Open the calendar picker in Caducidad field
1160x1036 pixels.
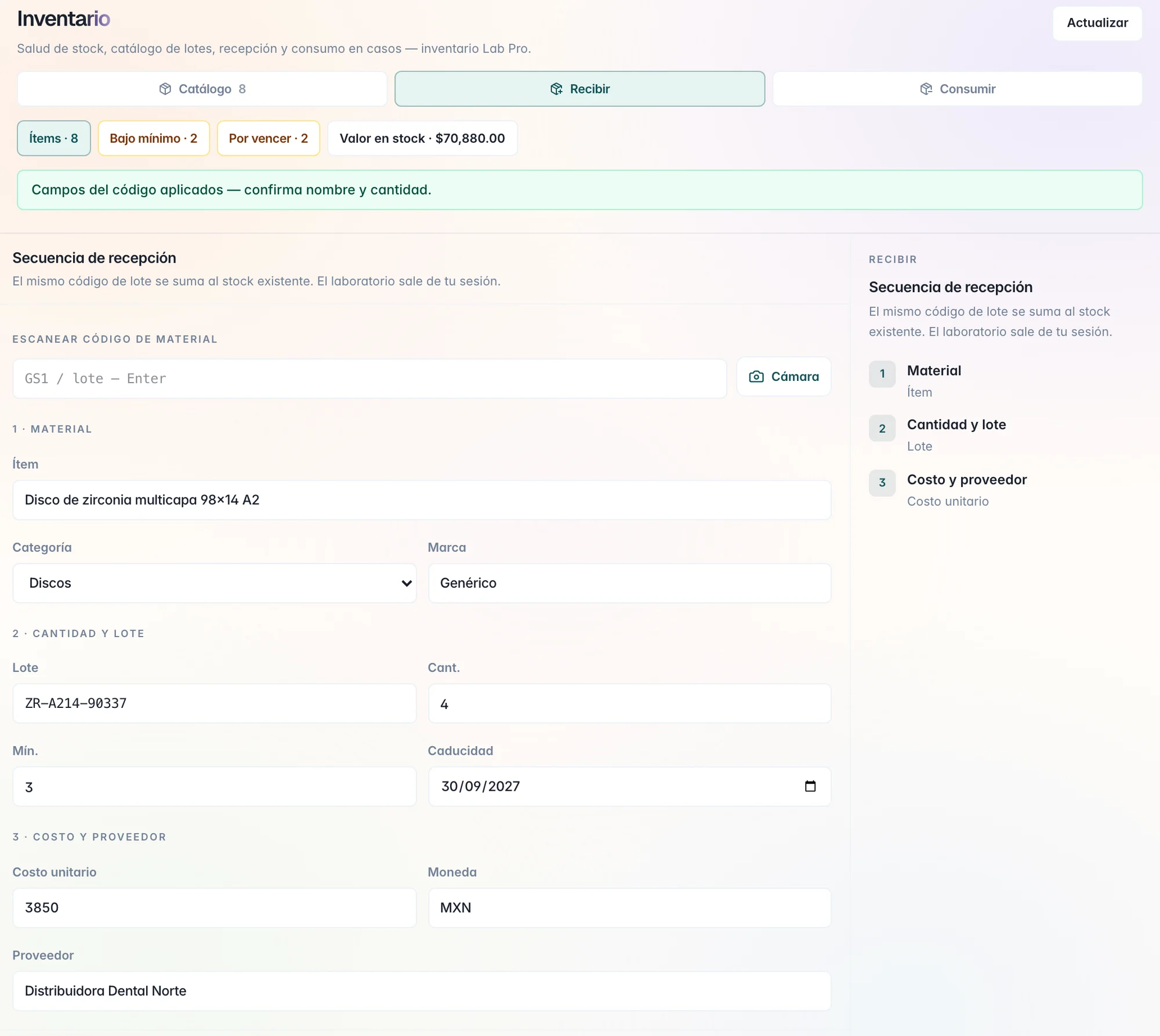(x=810, y=786)
